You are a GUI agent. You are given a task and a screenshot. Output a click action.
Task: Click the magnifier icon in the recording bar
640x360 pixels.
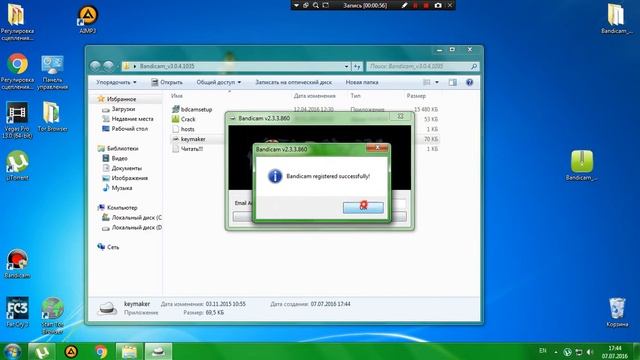pos(316,5)
